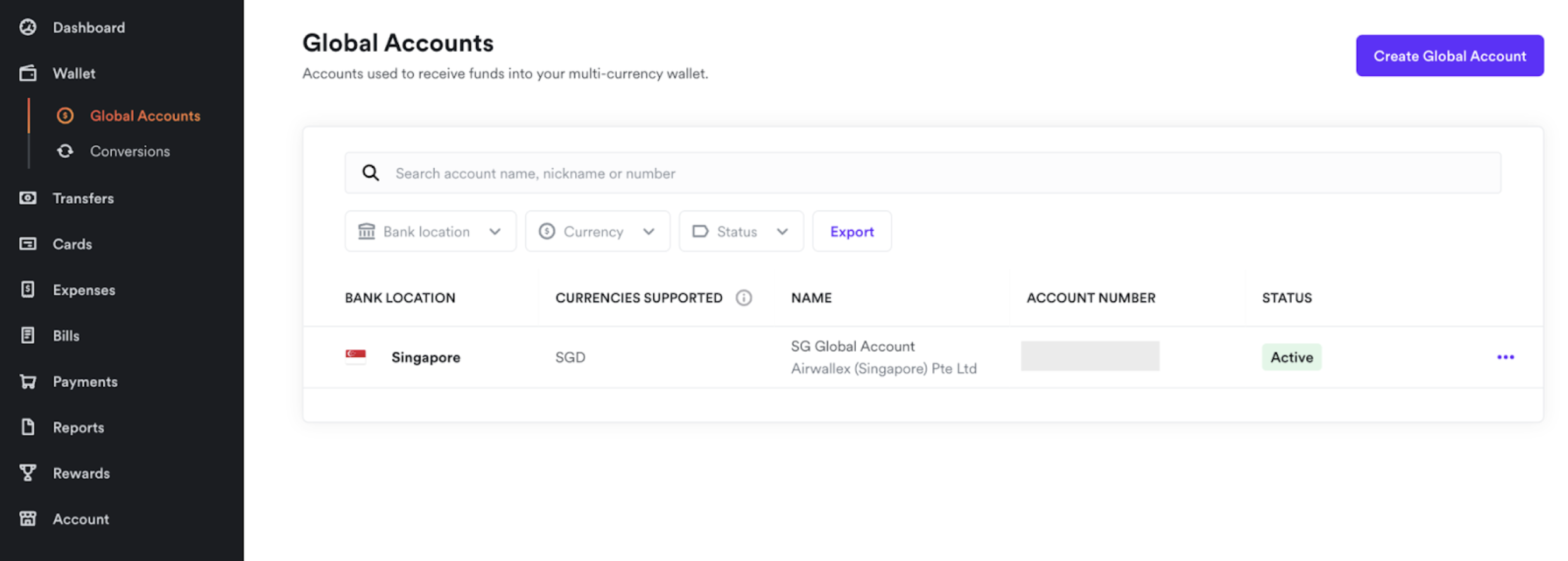Open the three-dot menu for Singapore account
This screenshot has width=1568, height=561.
point(1505,357)
